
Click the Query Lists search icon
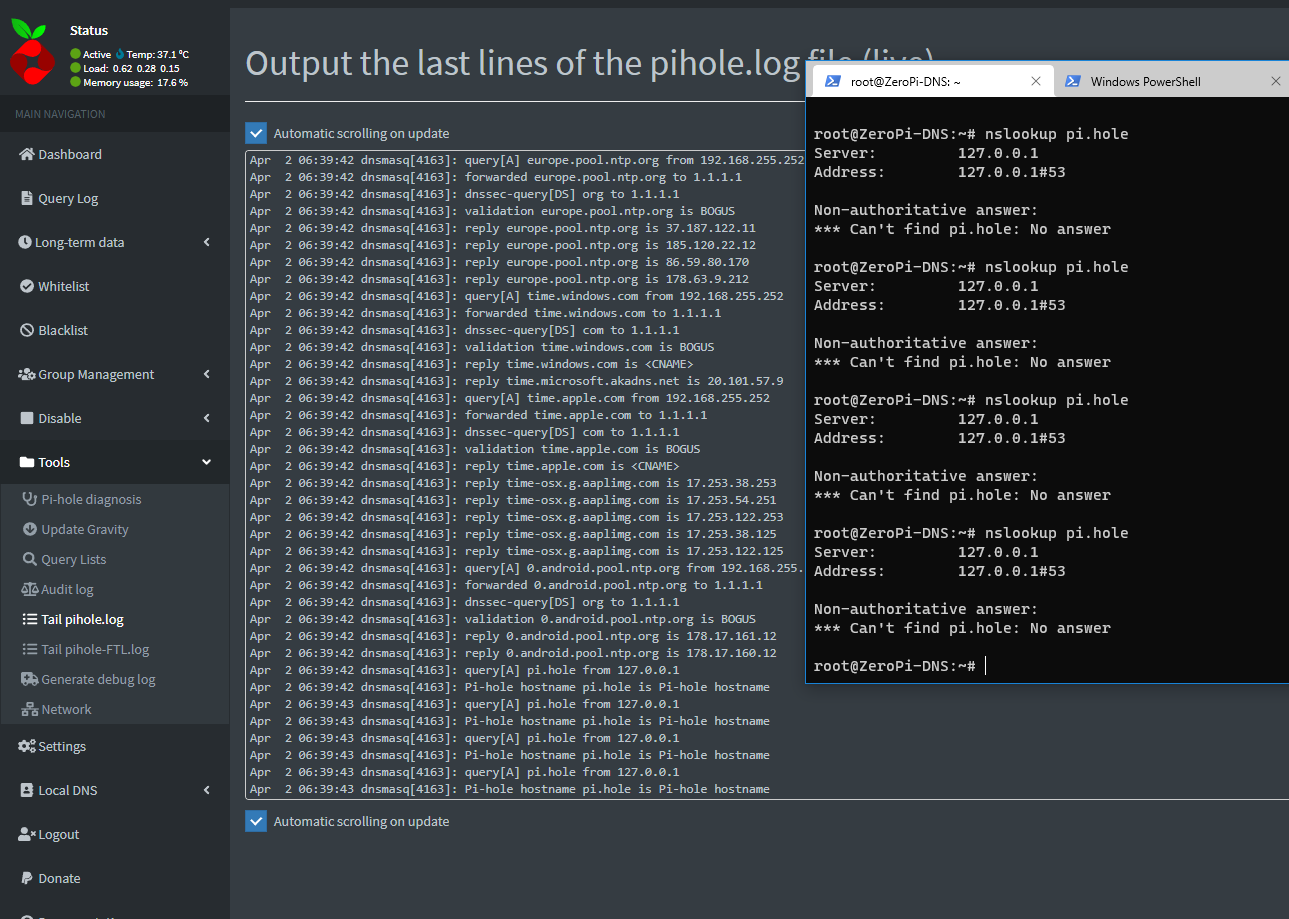[30, 559]
